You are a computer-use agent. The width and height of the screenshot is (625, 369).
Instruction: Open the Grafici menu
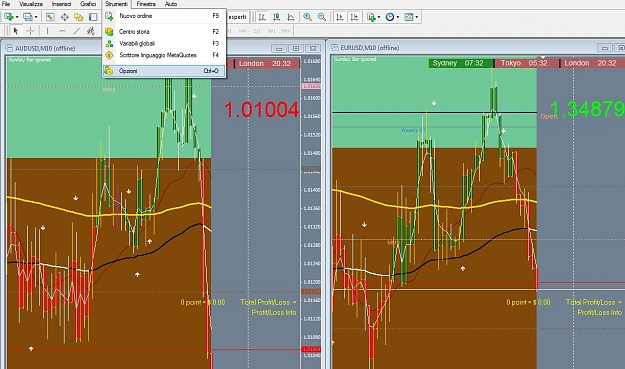click(x=88, y=4)
